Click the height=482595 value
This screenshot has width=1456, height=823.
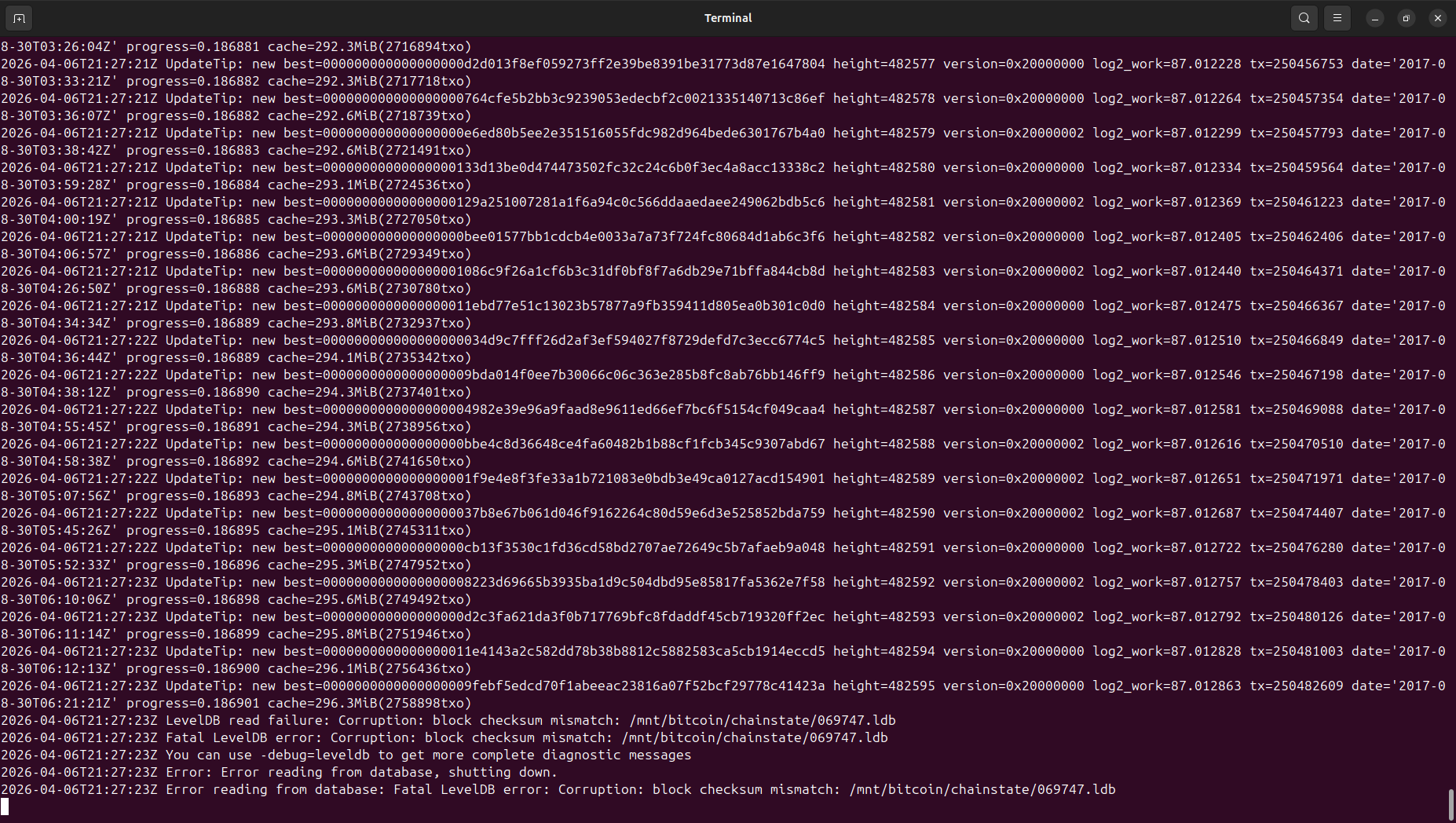click(x=883, y=686)
